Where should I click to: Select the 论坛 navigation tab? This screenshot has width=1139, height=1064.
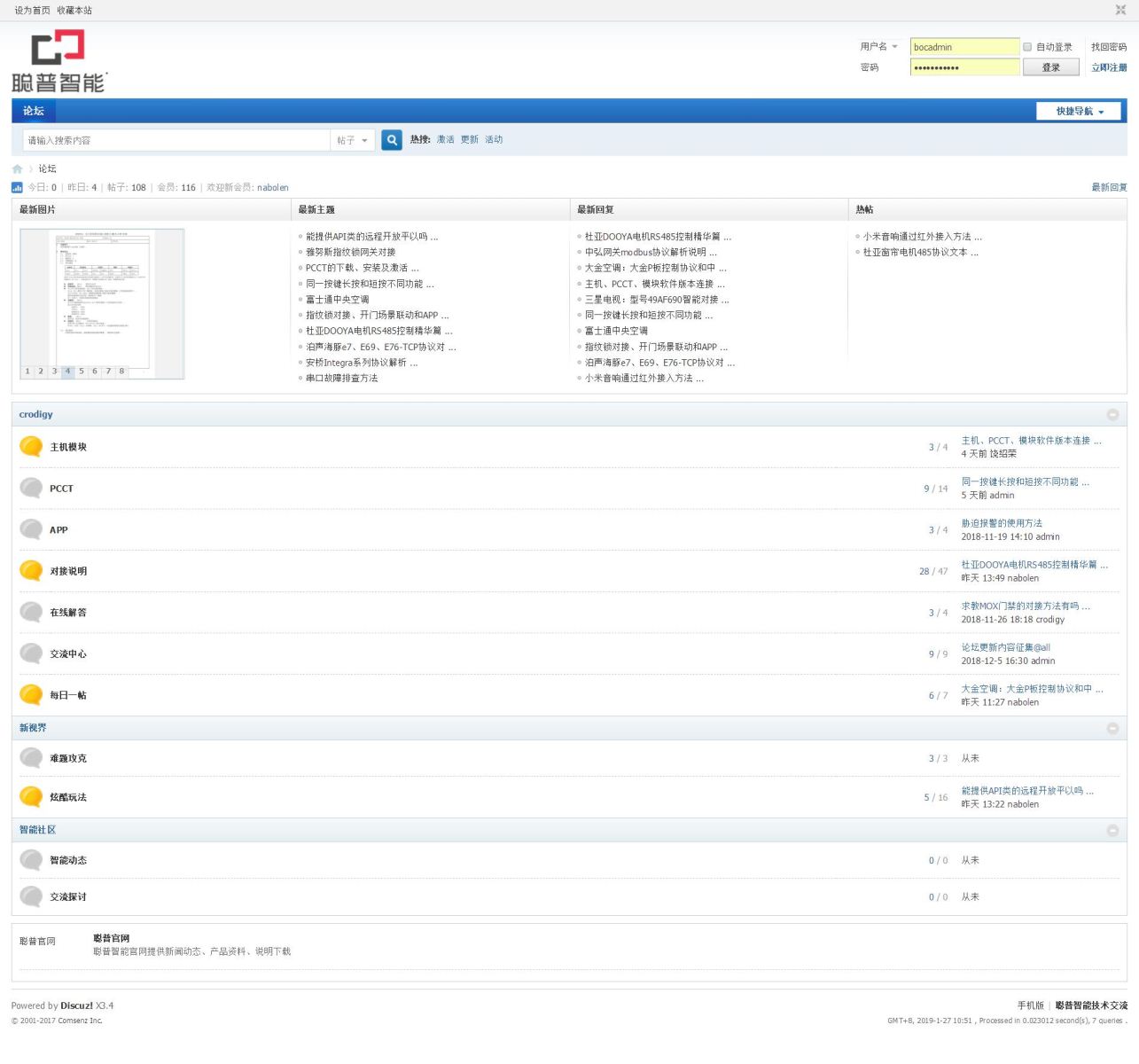point(34,111)
